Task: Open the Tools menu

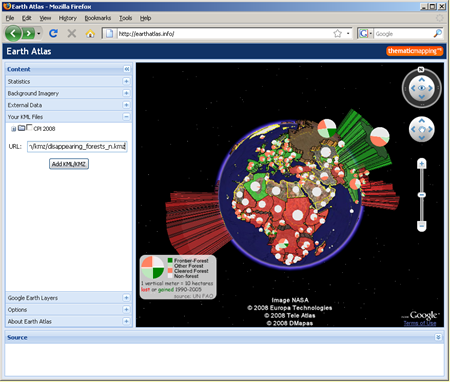Action: pyautogui.click(x=126, y=18)
